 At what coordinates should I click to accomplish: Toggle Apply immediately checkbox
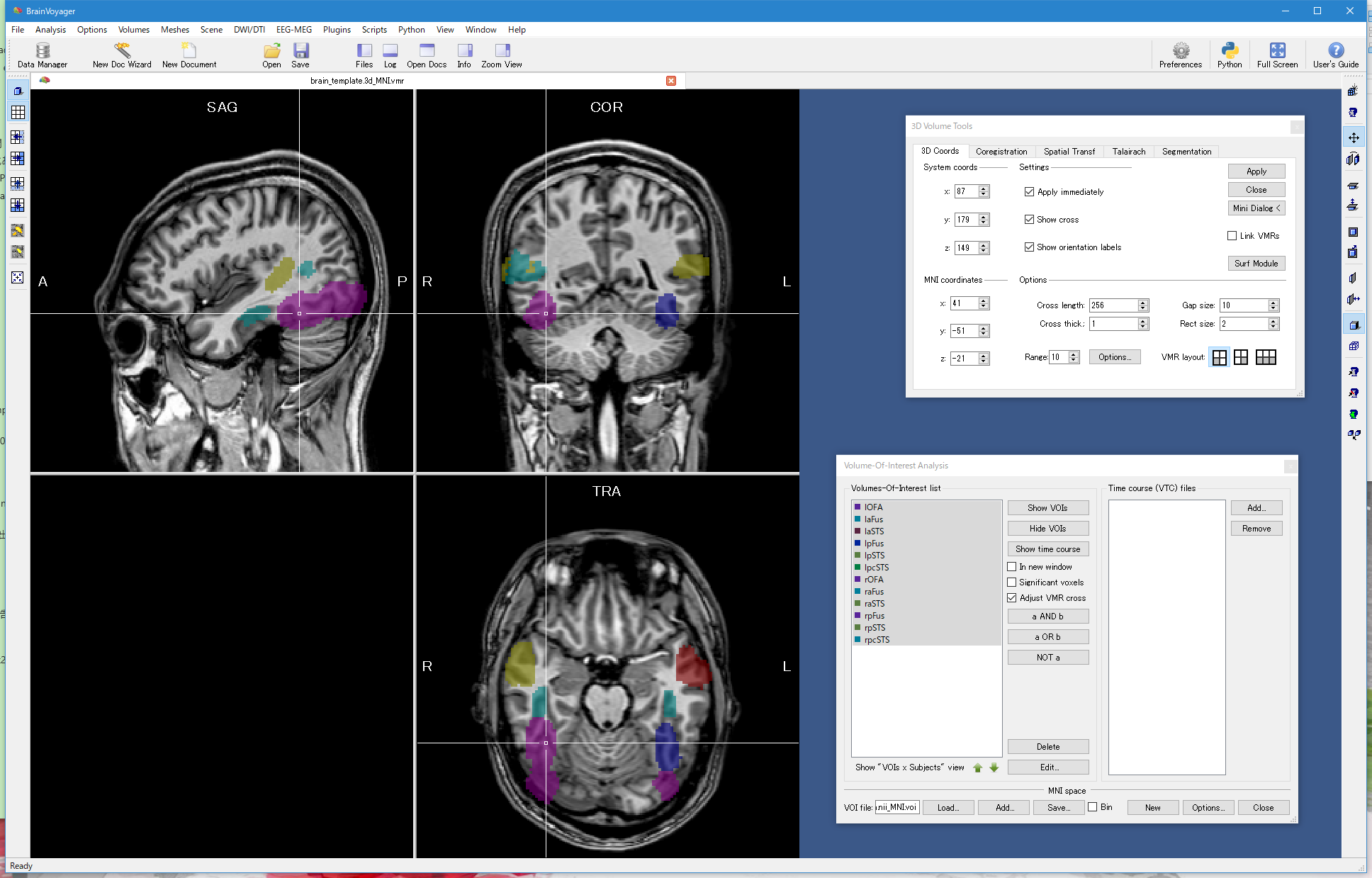tap(1029, 192)
